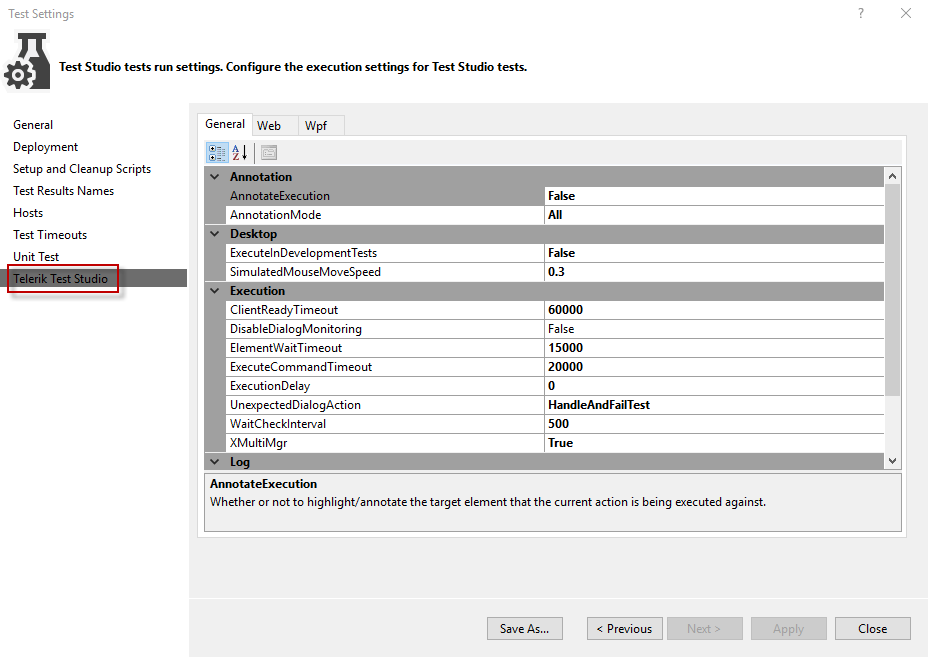Edit ExecuteInDevelopmentTests False value

click(714, 253)
